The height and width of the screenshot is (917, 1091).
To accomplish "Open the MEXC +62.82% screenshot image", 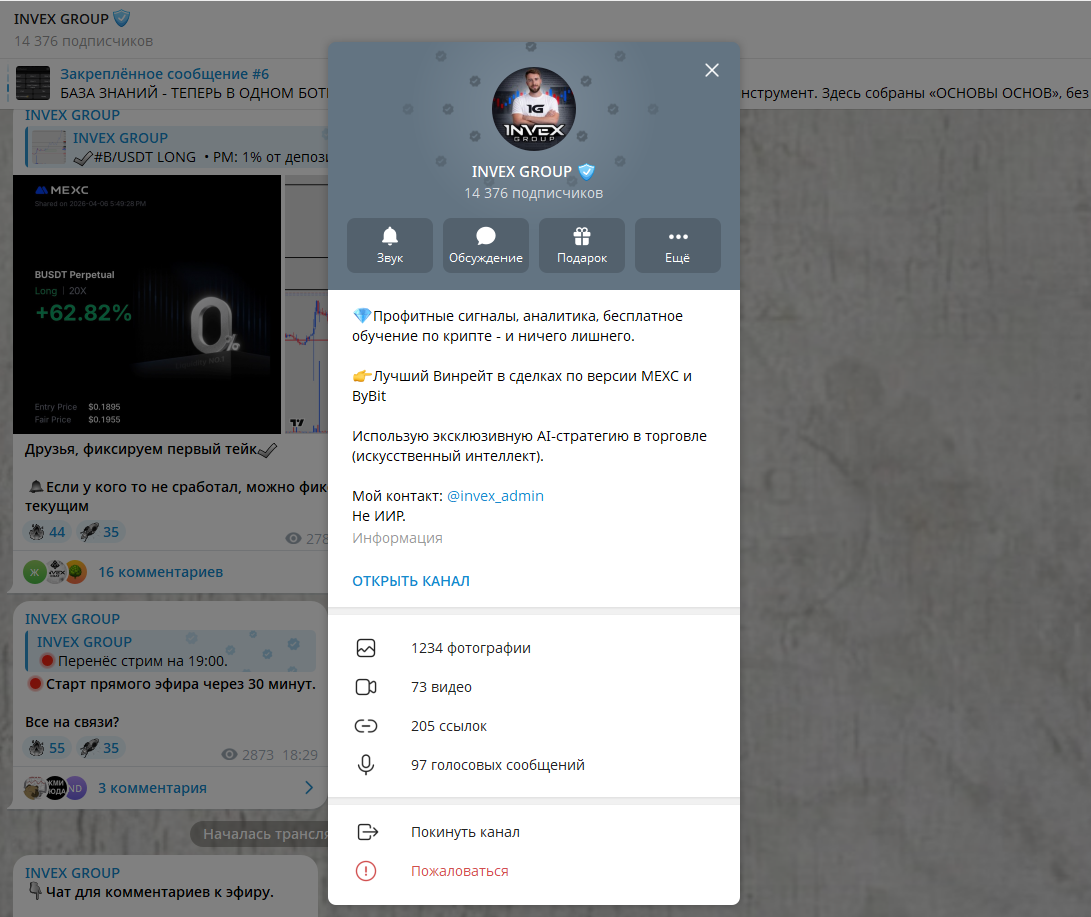I will [x=147, y=304].
